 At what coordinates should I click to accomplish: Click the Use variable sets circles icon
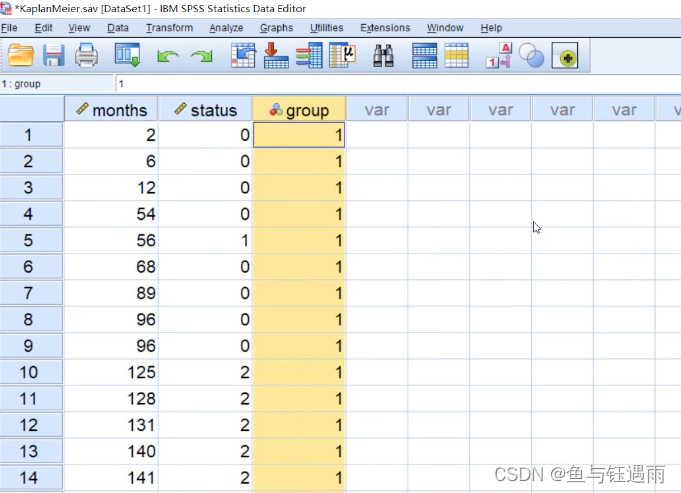pyautogui.click(x=531, y=56)
